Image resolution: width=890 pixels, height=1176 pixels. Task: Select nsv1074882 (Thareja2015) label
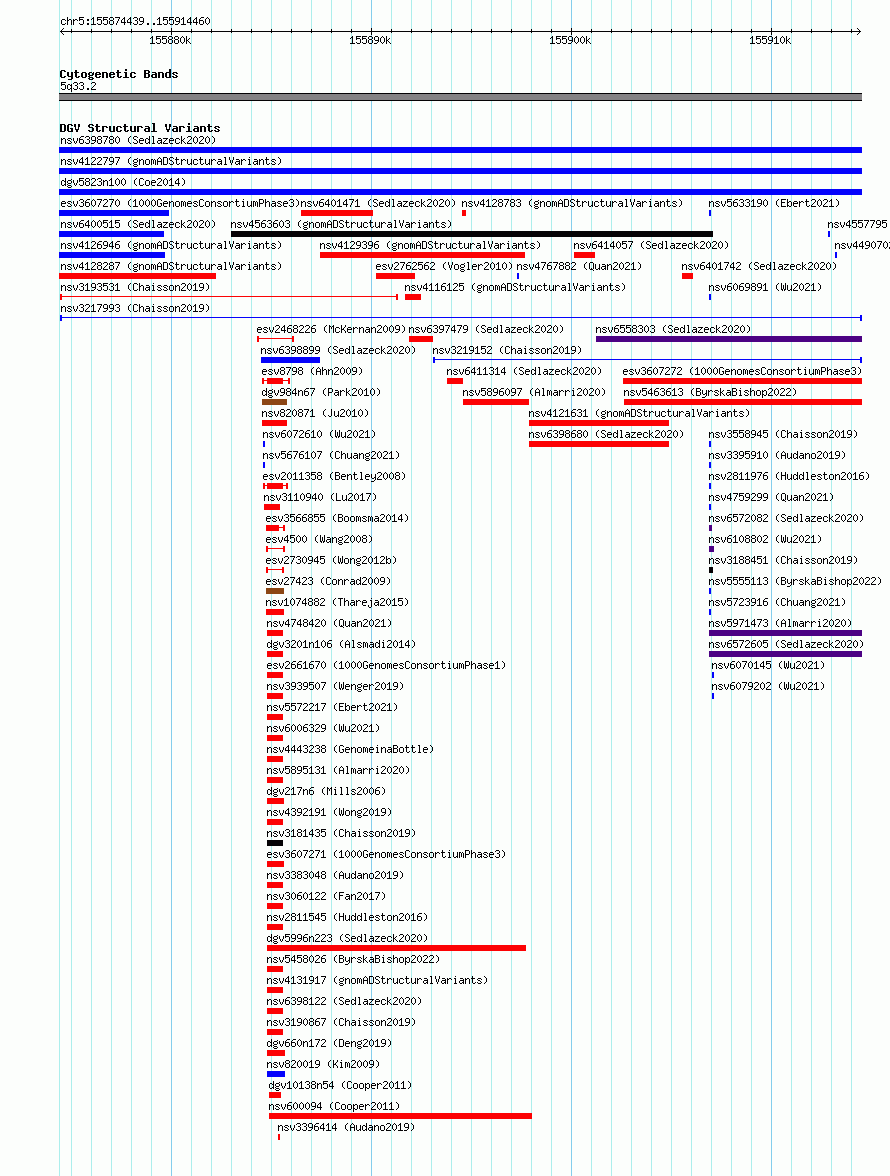337,602
